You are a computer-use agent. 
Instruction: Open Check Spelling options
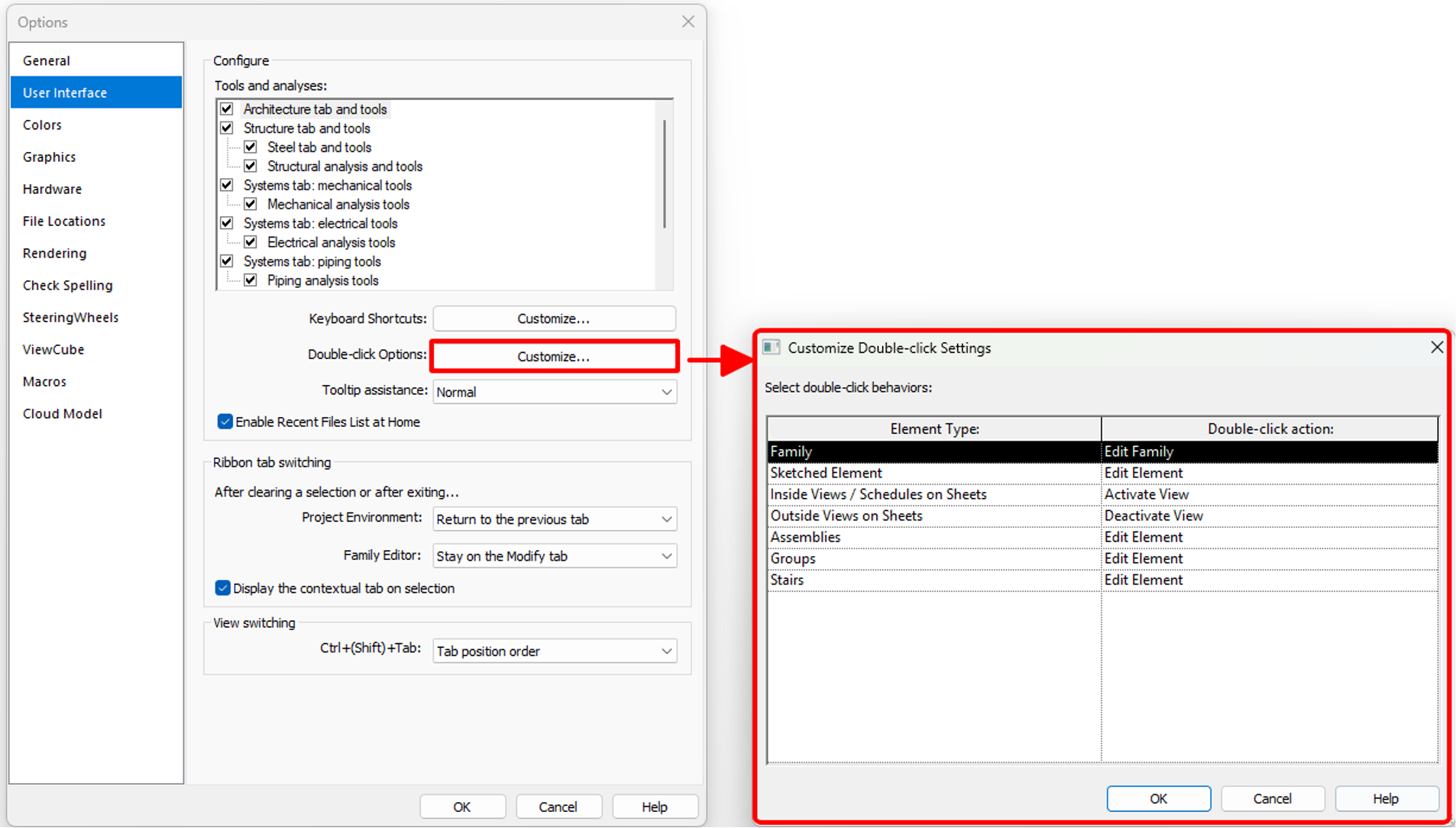tap(96, 285)
